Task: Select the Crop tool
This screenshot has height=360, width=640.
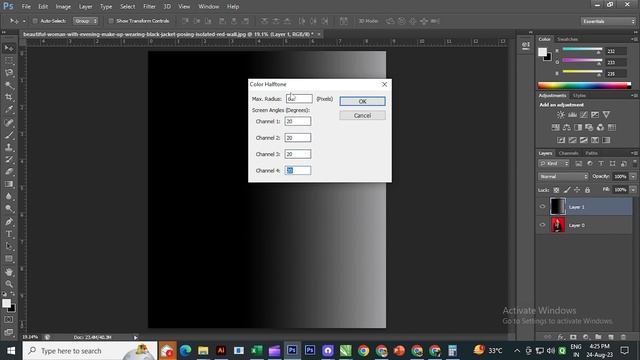Action: tap(9, 97)
